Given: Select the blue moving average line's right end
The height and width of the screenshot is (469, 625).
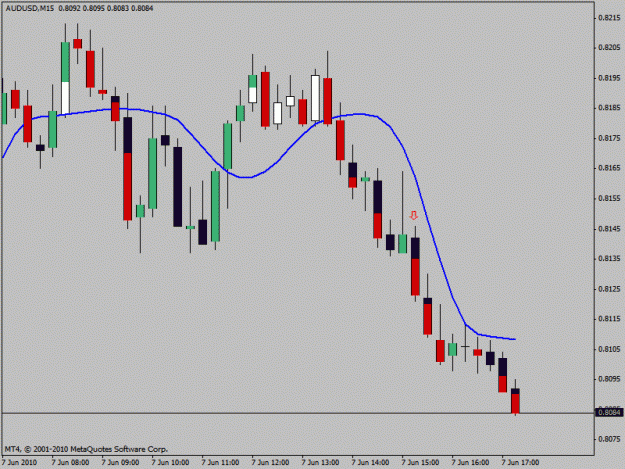Looking at the screenshot, I should (515, 339).
